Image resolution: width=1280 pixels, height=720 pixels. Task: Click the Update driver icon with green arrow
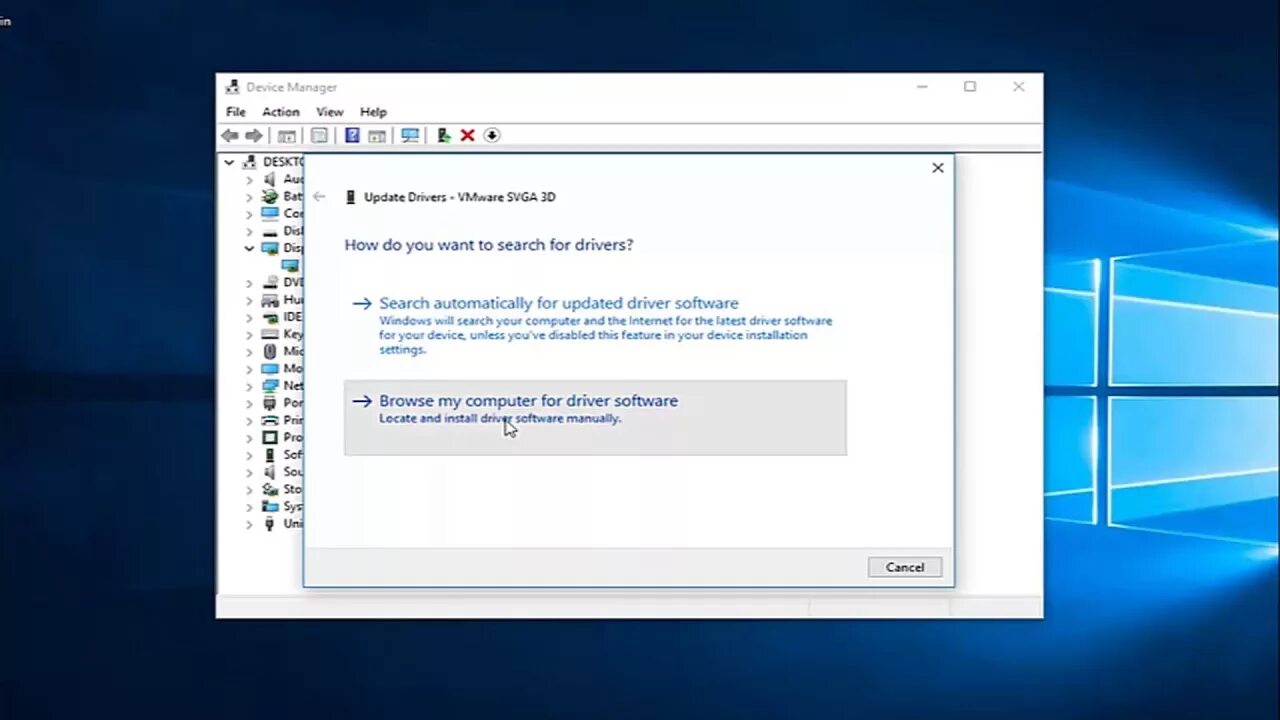point(444,135)
